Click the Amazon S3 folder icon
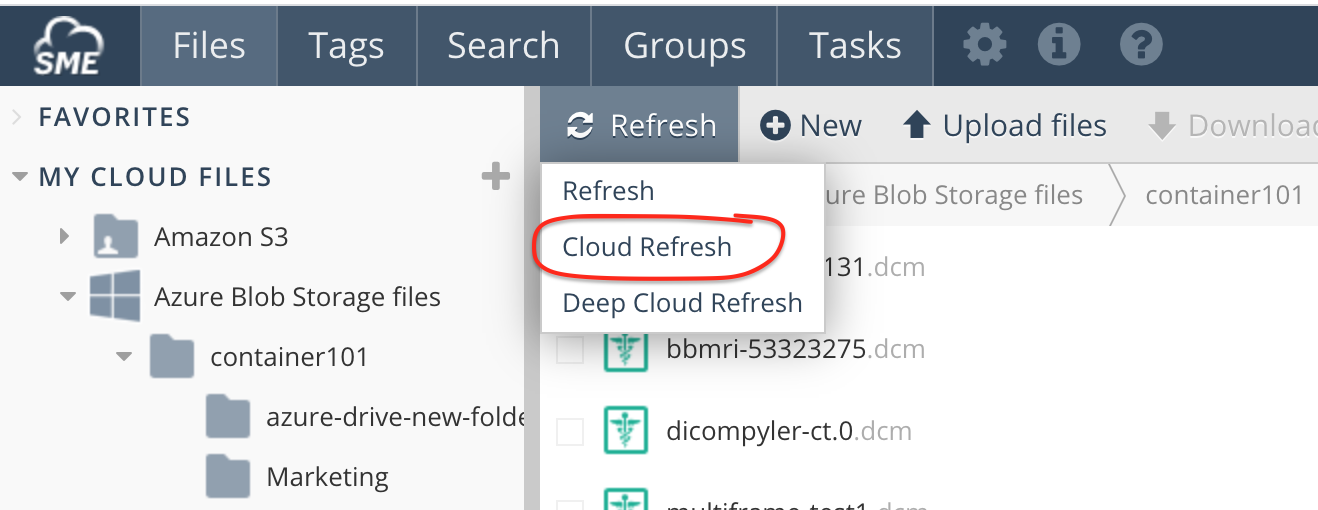1318x510 pixels. coord(115,237)
